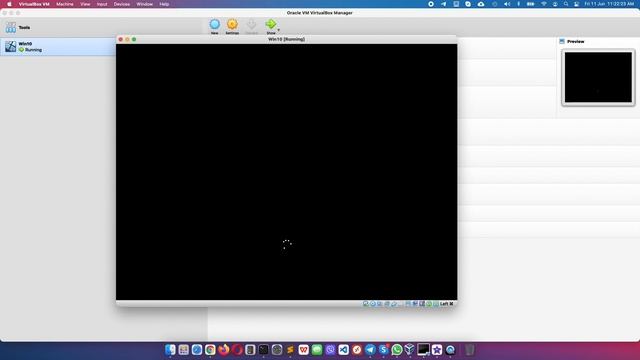Click the volume icon in the menu bar
This screenshot has height=360, width=640.
pos(507,4)
